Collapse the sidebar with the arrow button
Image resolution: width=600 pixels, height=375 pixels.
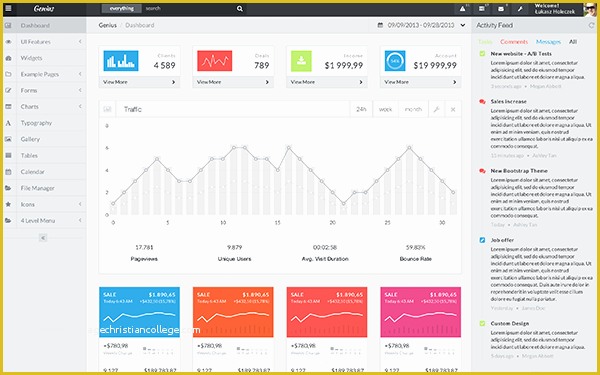(43, 238)
